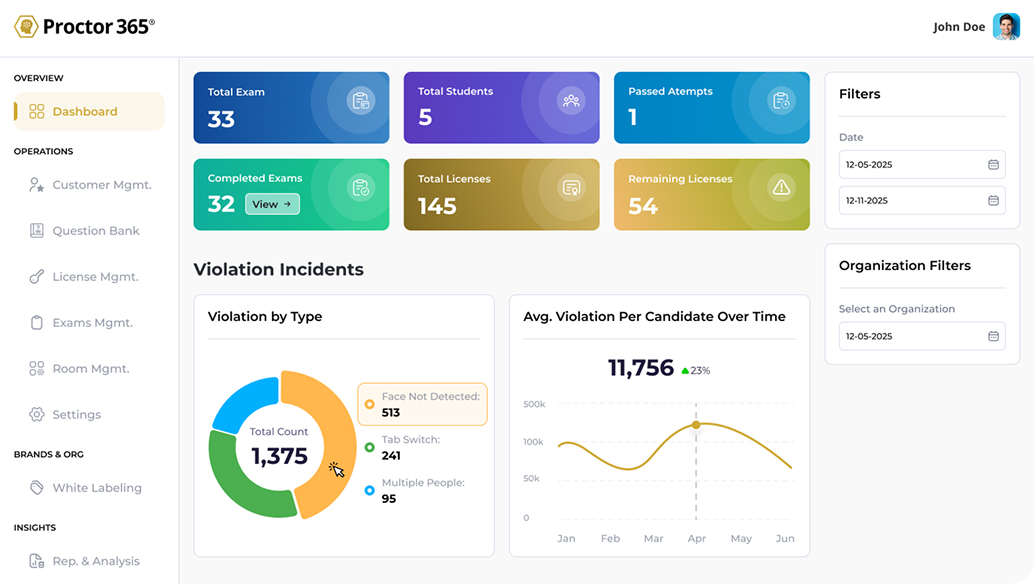Click the end date field 12-11-2025
Image resolution: width=1034 pixels, height=584 pixels.
922,200
